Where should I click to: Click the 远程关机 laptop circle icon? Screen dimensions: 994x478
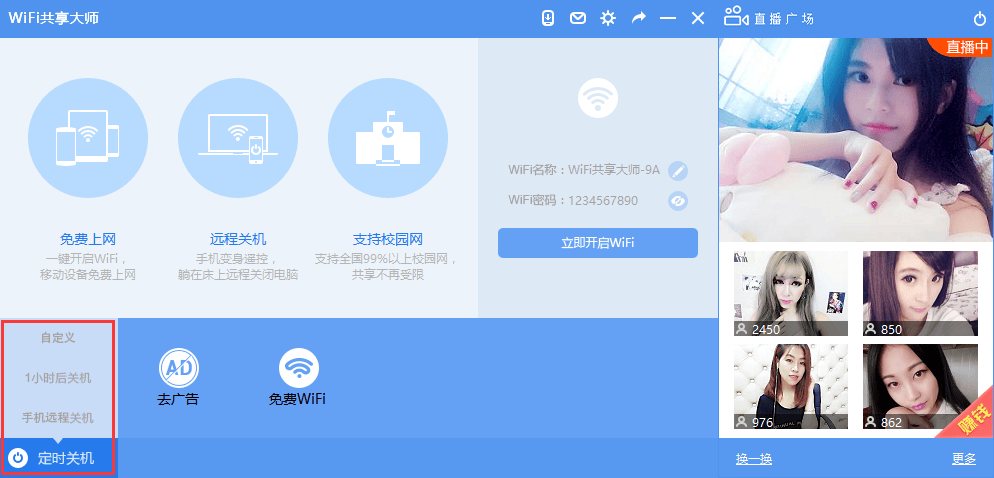coord(238,138)
